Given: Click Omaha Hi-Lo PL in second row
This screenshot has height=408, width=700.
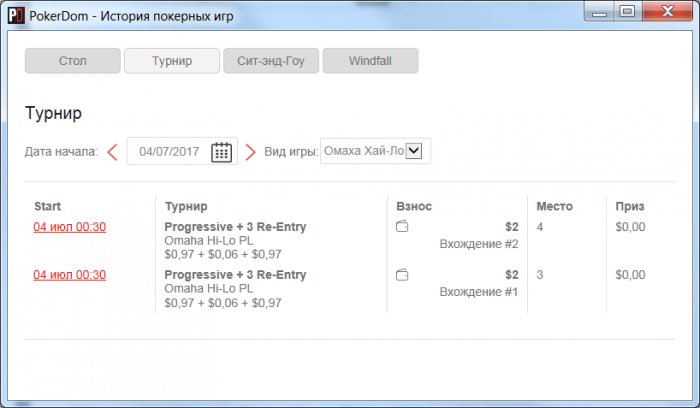Looking at the screenshot, I should pos(209,288).
